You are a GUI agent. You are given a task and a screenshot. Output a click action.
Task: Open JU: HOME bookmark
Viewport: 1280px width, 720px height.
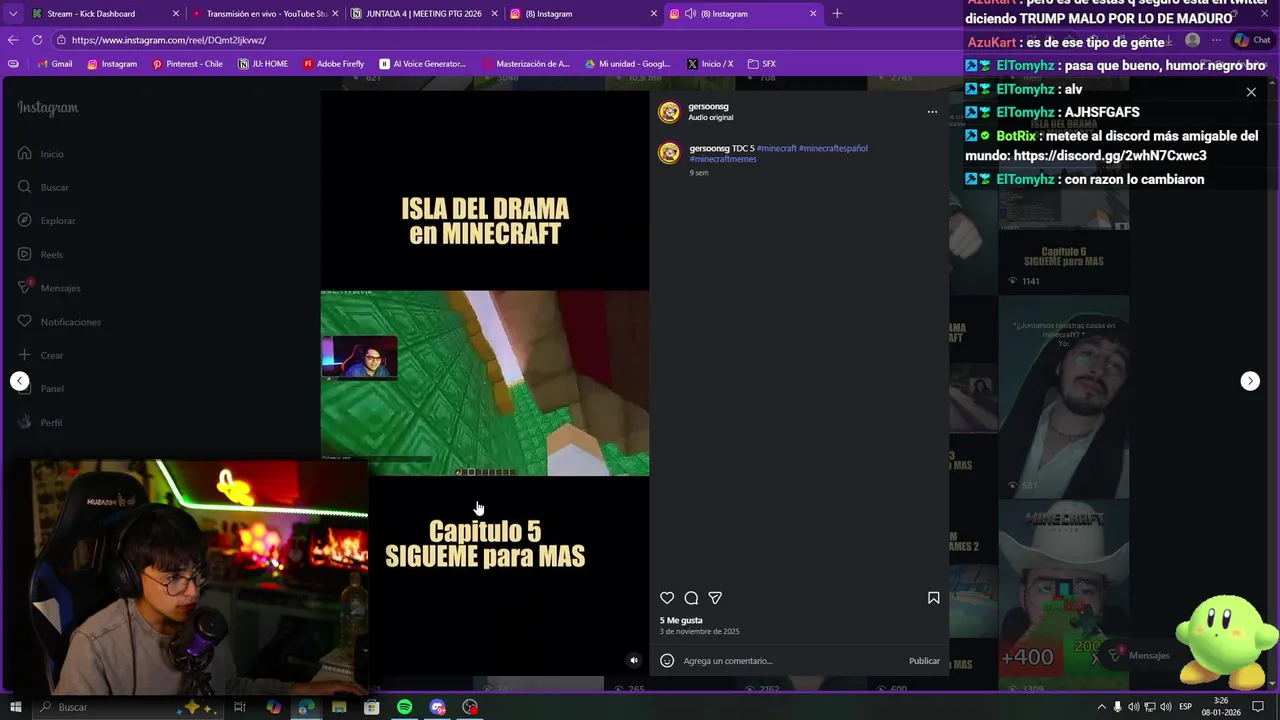[263, 64]
